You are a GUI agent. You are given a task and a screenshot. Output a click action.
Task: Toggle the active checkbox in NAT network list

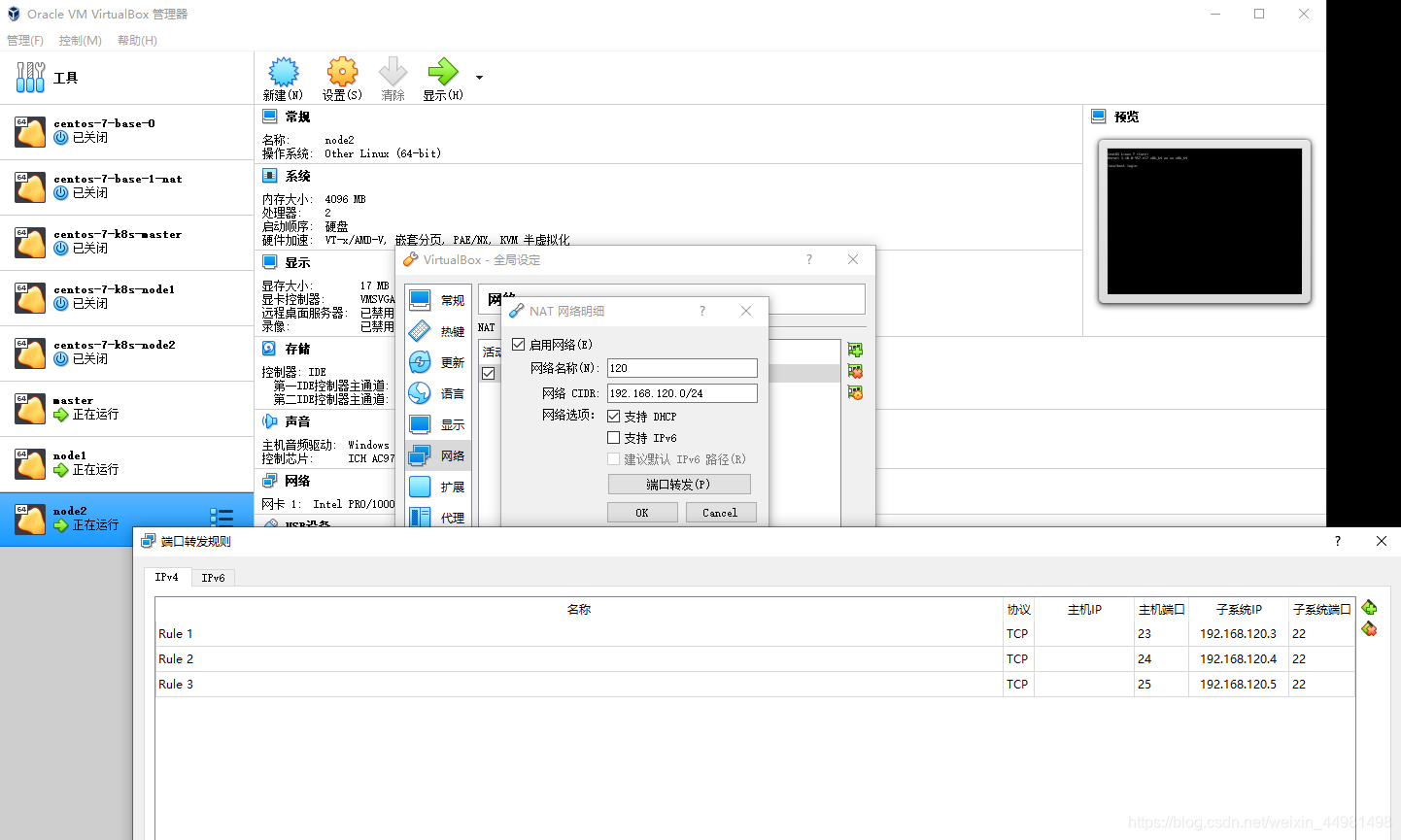click(489, 374)
